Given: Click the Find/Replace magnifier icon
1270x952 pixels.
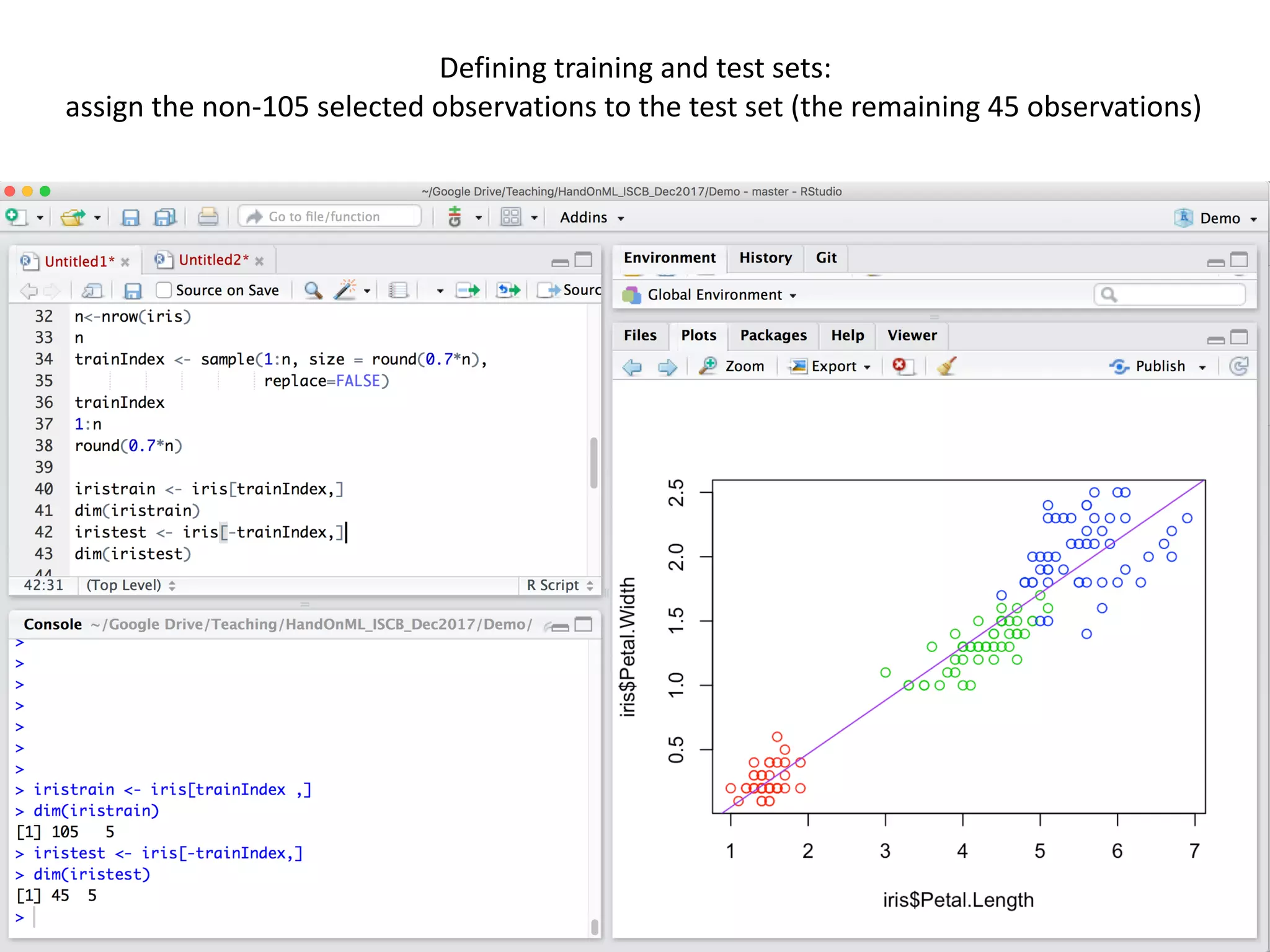Looking at the screenshot, I should pos(313,290).
